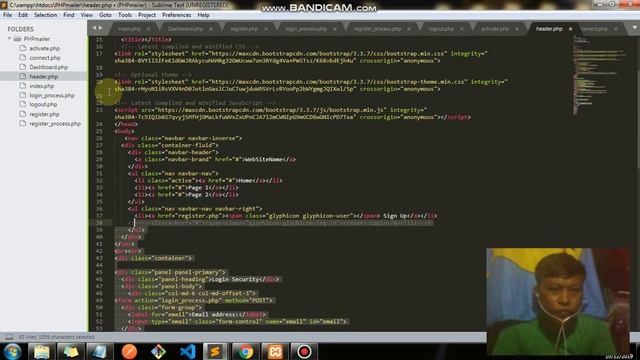640x360 pixels.
Task: Click 'Sign Up' text in line 37
Action: (x=395, y=216)
